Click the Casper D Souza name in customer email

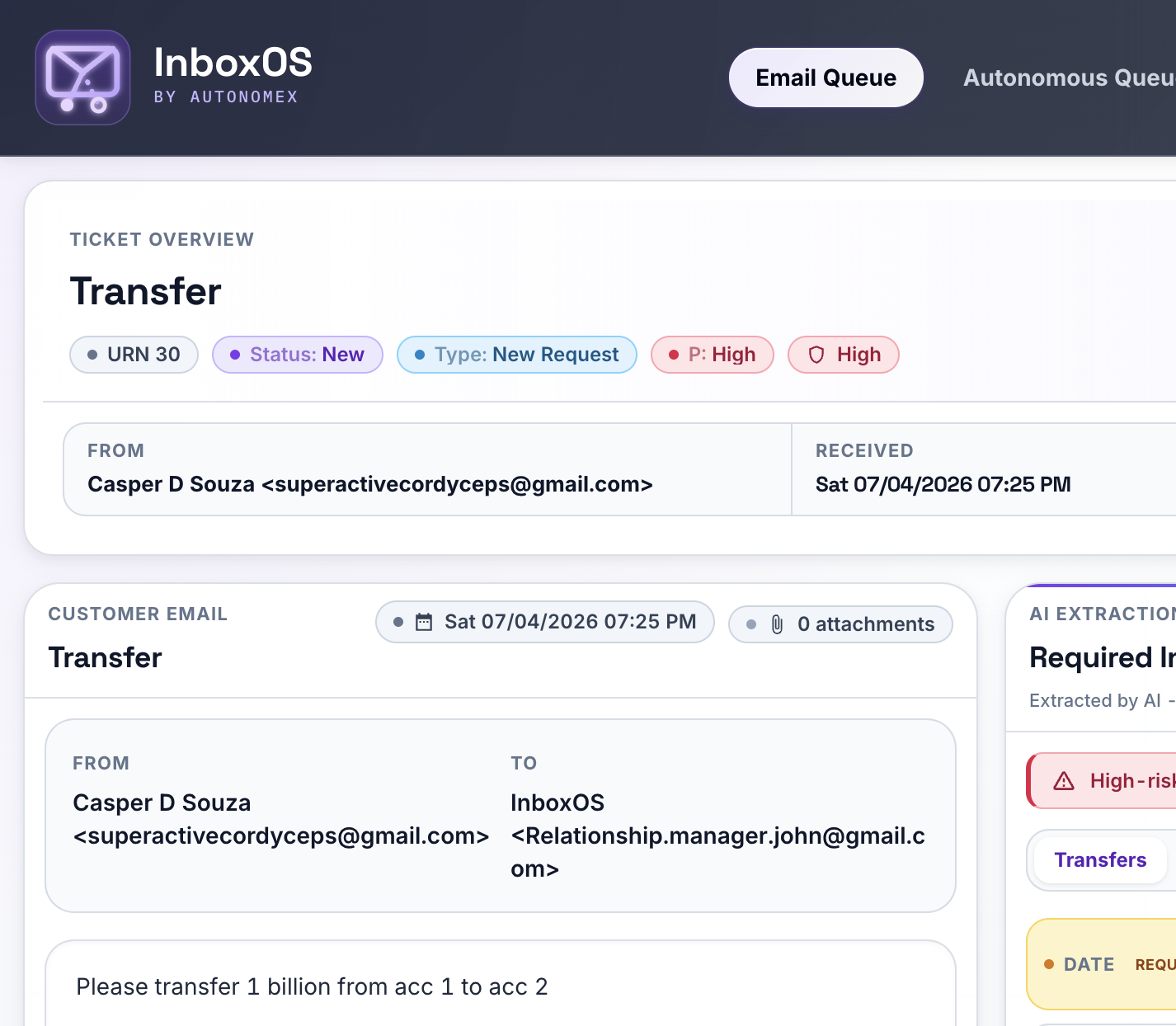162,802
